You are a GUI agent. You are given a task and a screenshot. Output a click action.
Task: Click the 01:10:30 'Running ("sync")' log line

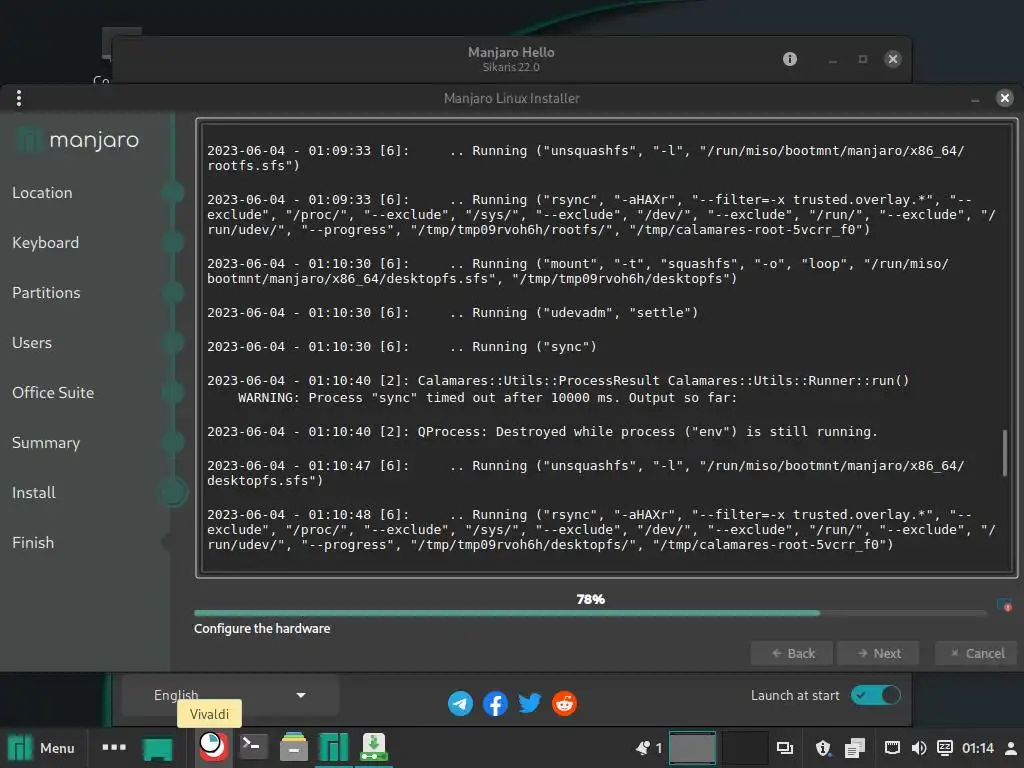(402, 347)
